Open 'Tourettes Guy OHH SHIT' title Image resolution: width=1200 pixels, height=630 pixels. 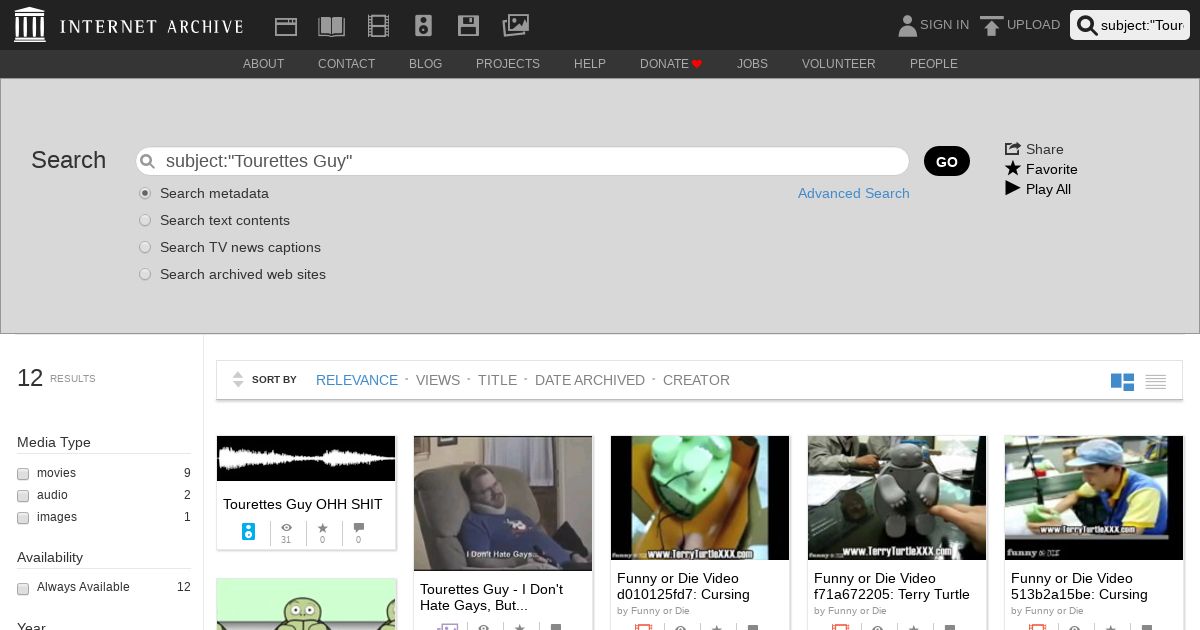coord(303,504)
